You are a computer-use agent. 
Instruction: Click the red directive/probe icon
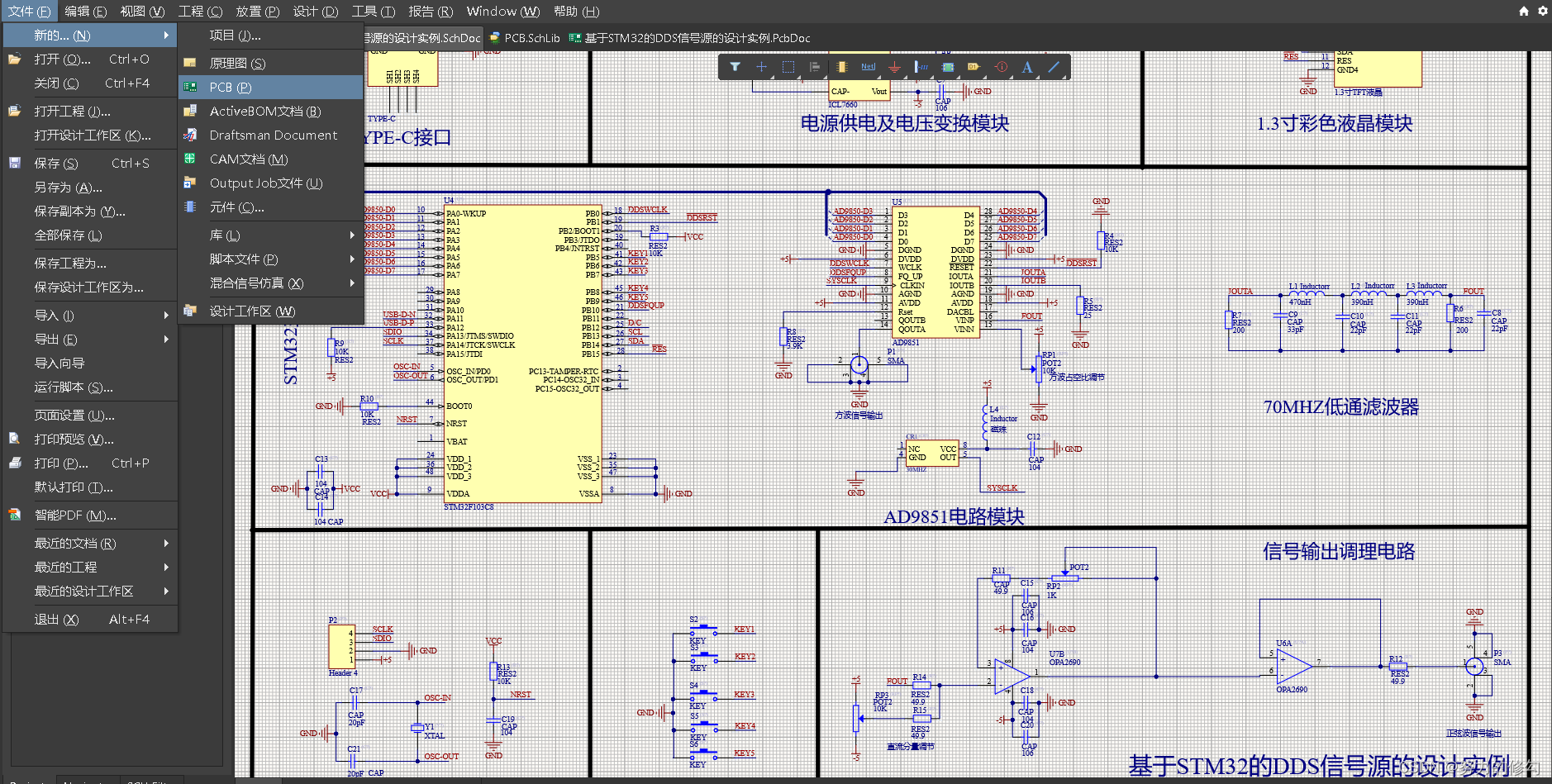(x=1001, y=67)
